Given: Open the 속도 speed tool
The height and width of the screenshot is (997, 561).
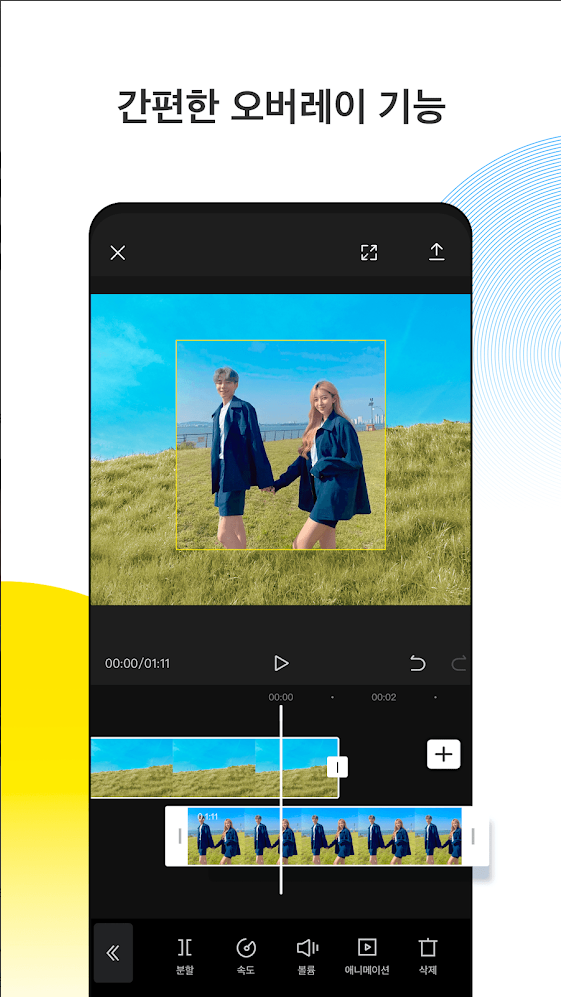Looking at the screenshot, I should pyautogui.click(x=246, y=956).
